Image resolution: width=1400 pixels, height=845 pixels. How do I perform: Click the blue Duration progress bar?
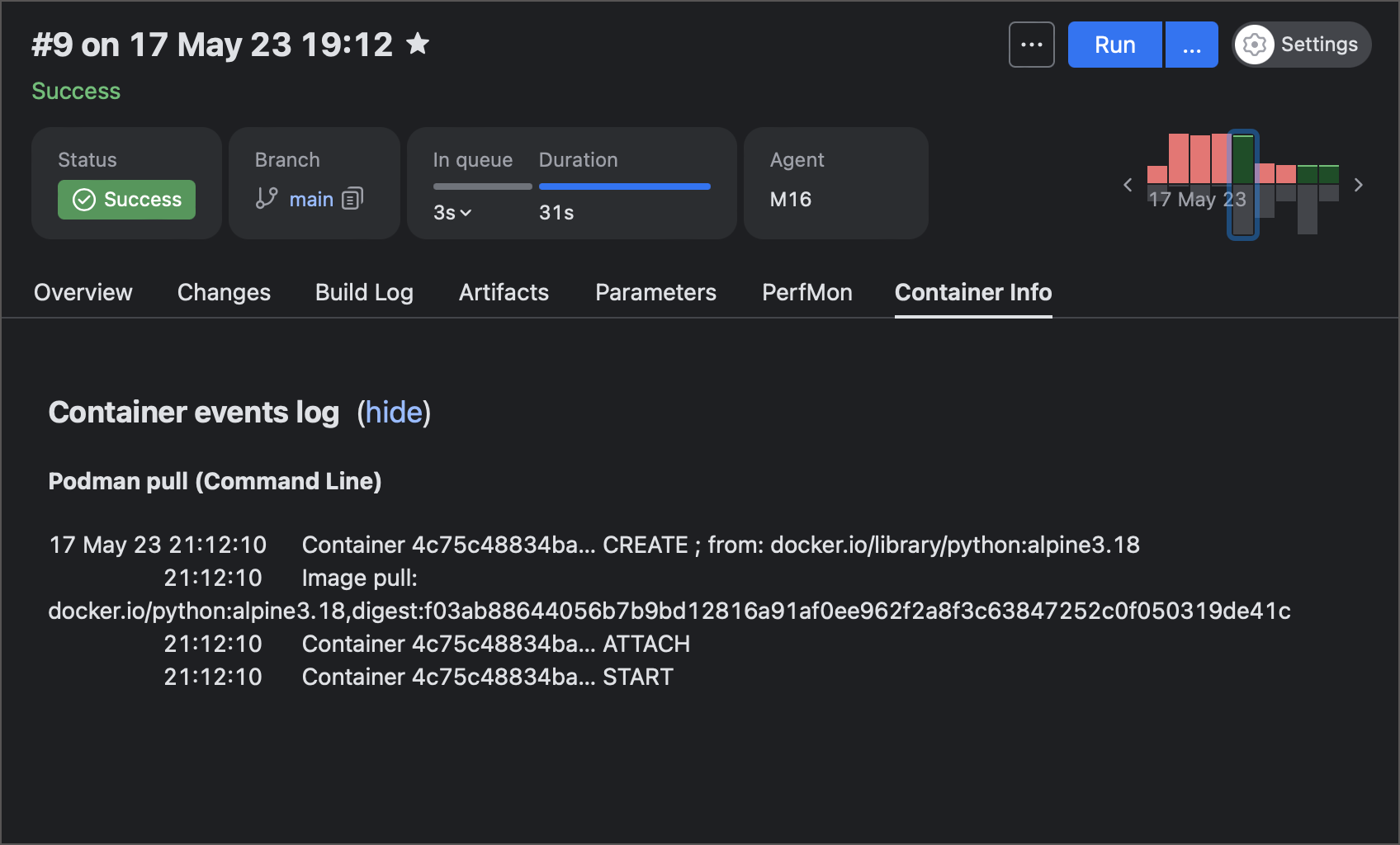click(624, 186)
